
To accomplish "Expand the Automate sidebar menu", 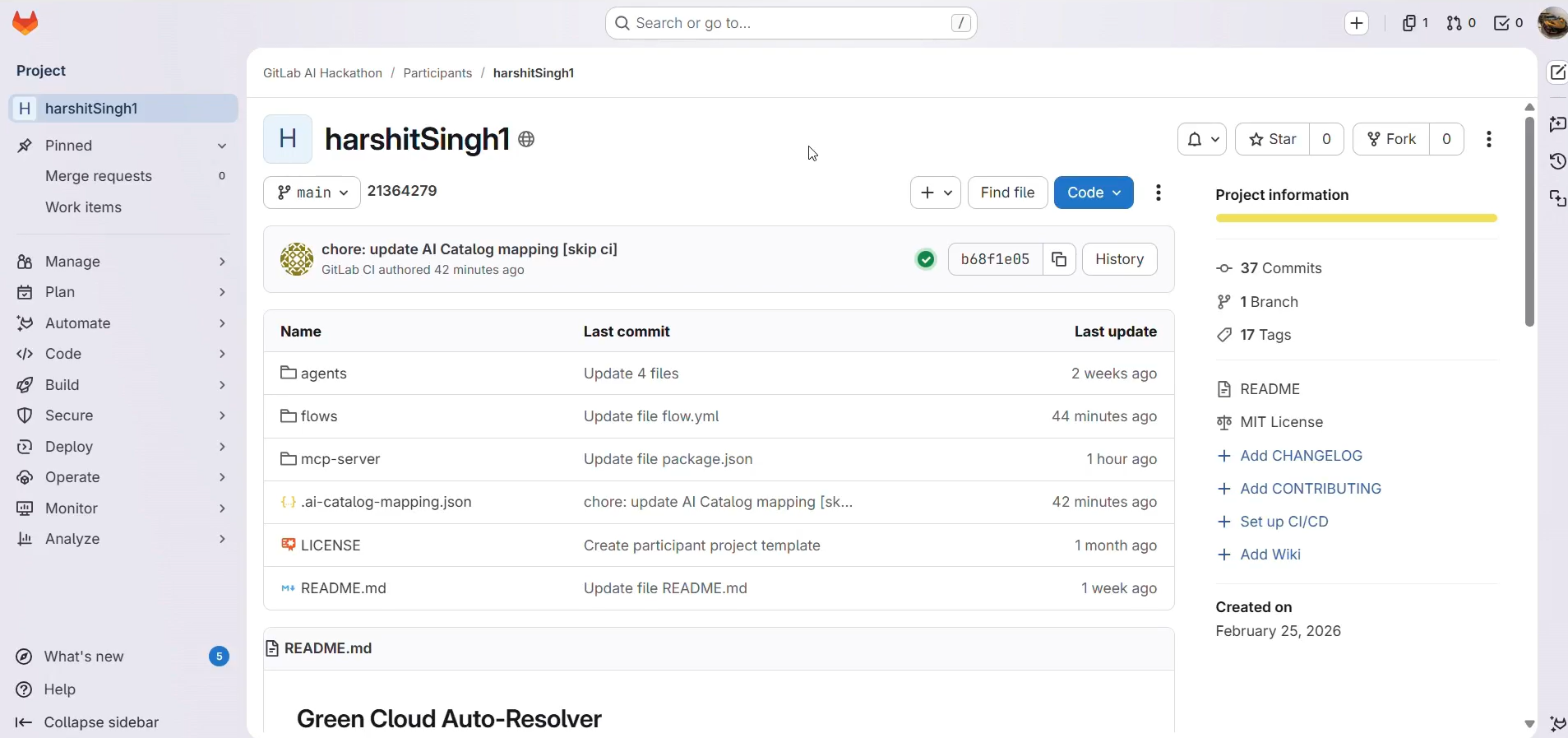I will point(123,323).
